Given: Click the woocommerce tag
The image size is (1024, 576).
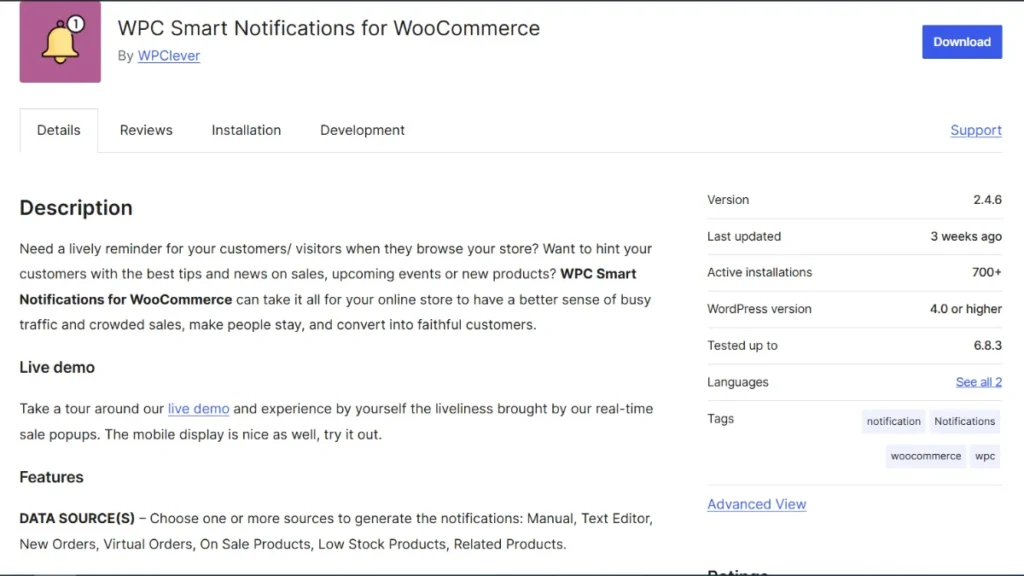Looking at the screenshot, I should click(x=925, y=456).
